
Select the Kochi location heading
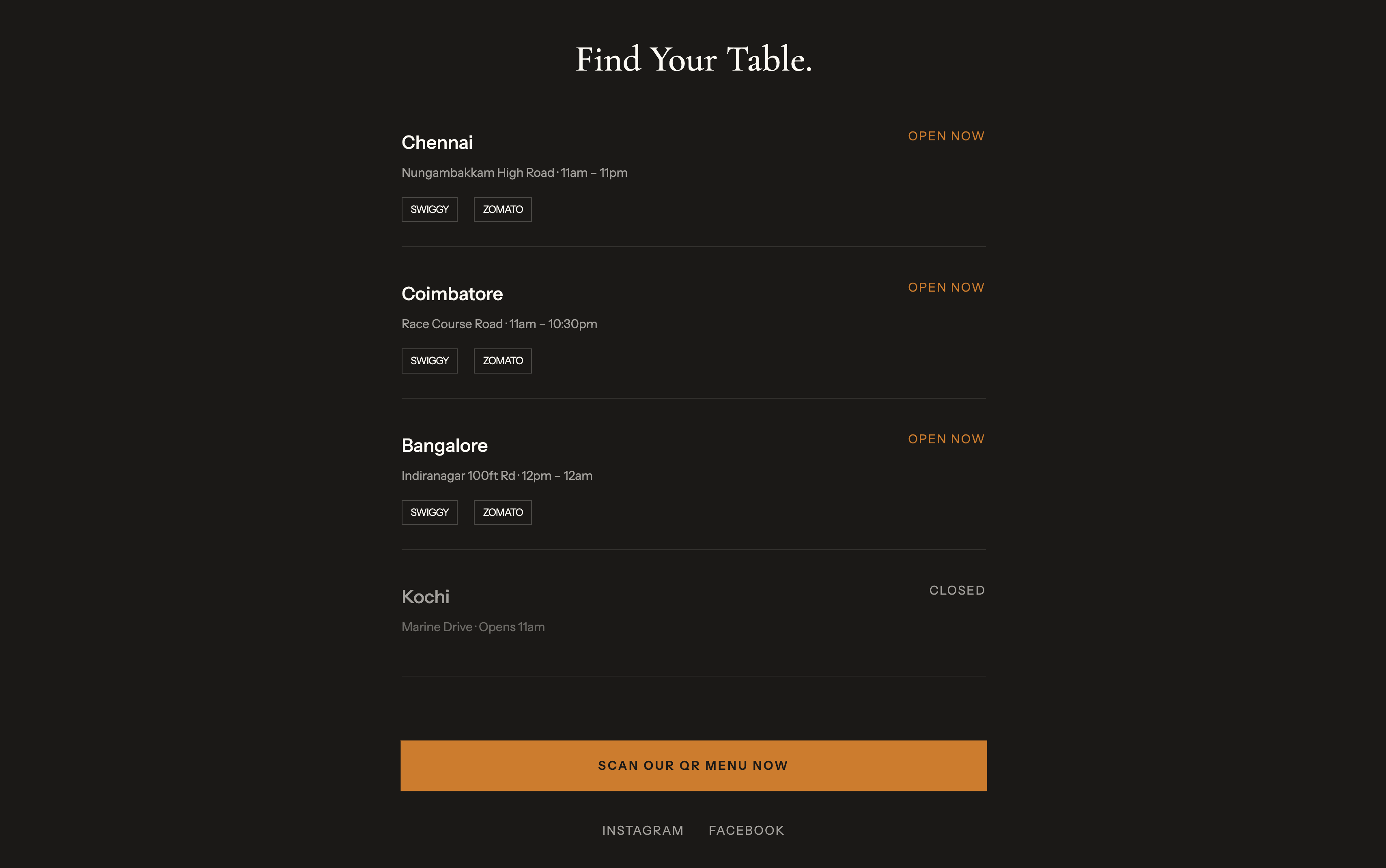(x=426, y=597)
